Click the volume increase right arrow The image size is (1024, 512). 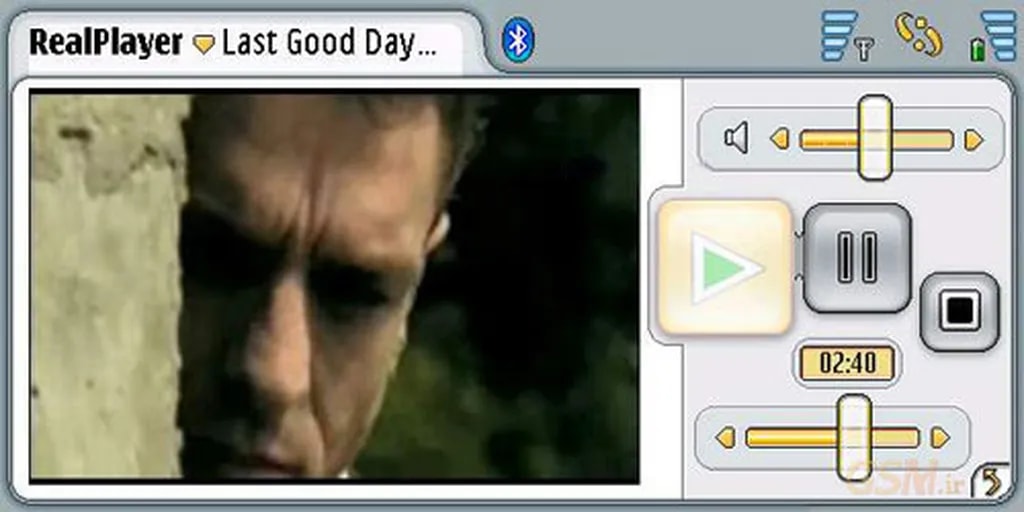point(973,140)
